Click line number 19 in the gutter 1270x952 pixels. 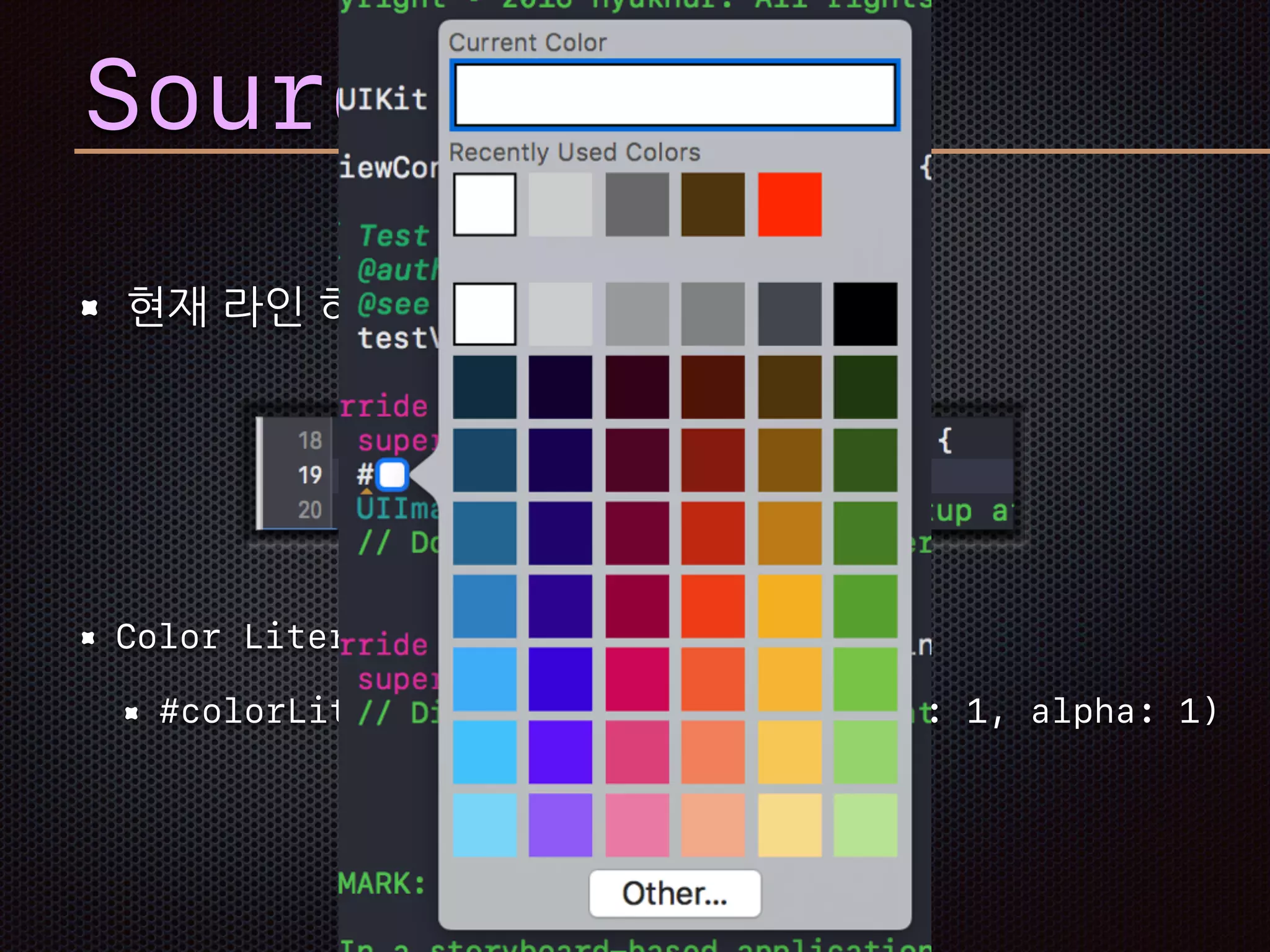(309, 475)
